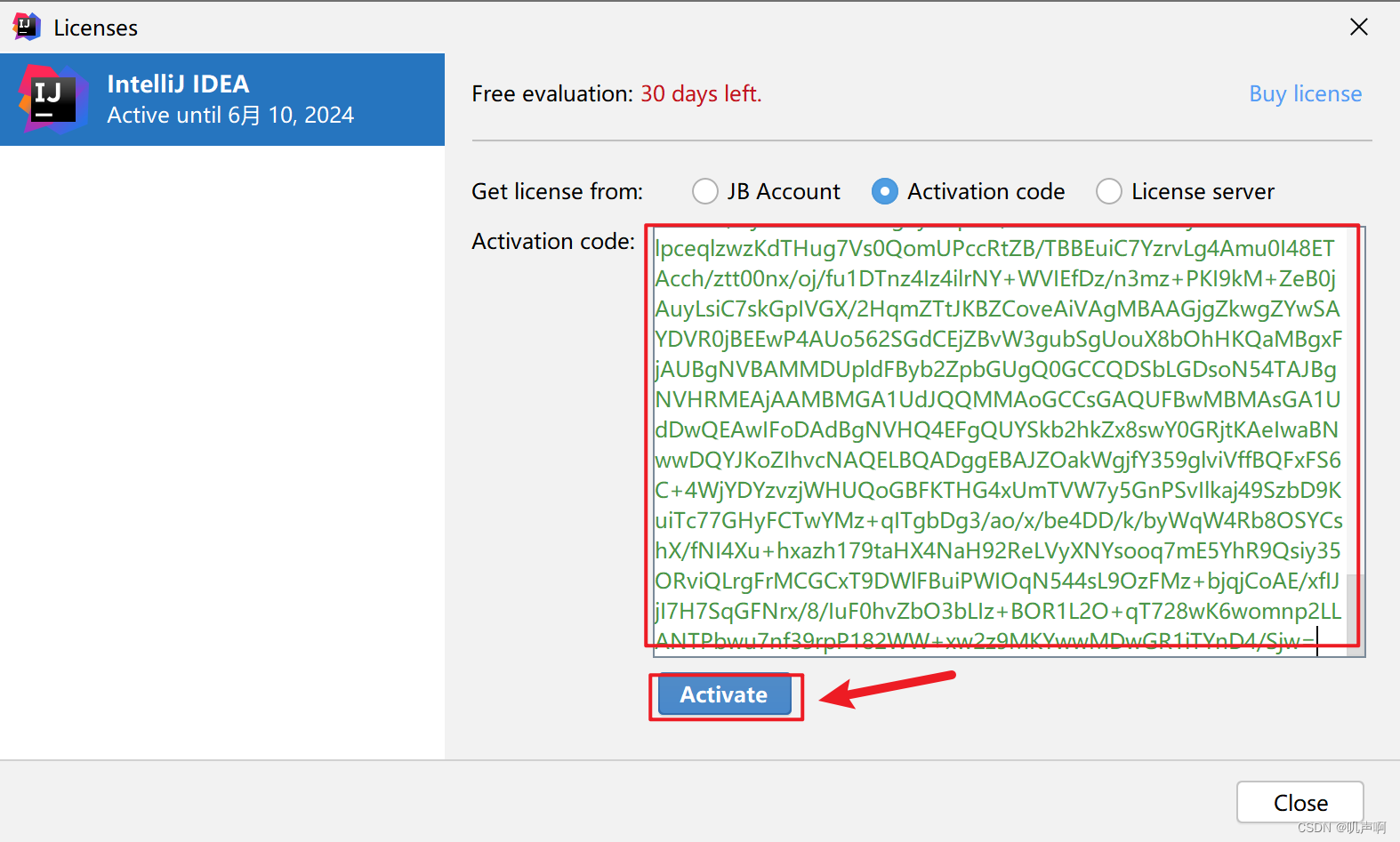Click the IntelliJ IDEA logo icon in sidebar

[x=52, y=99]
